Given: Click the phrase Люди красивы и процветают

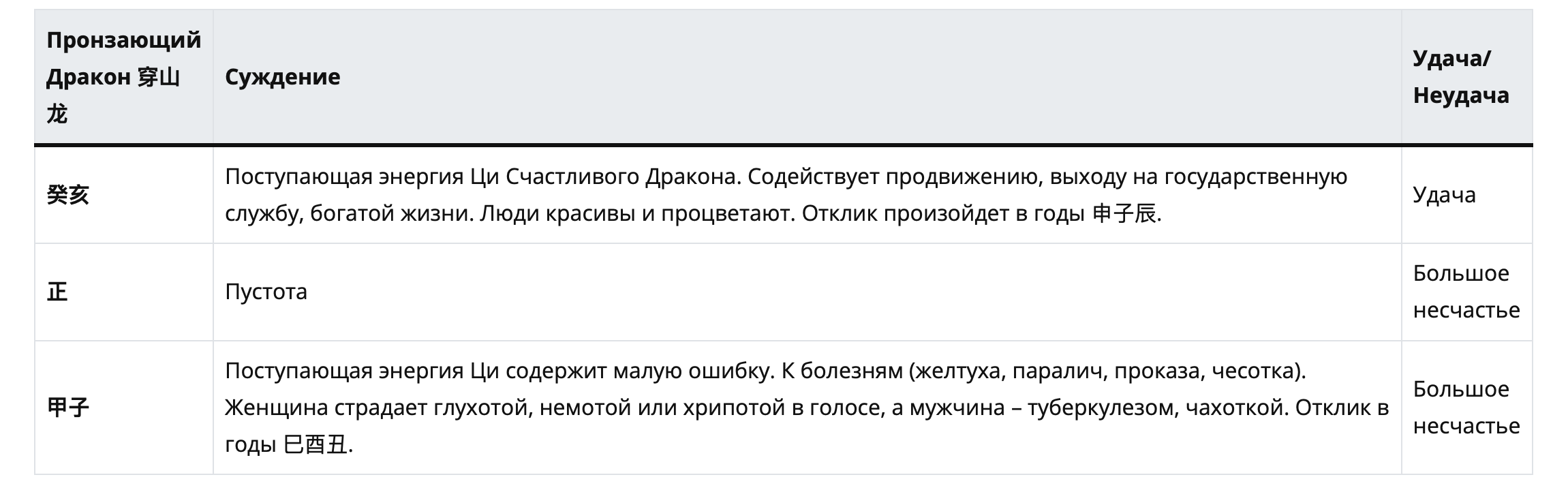Looking at the screenshot, I should [637, 214].
